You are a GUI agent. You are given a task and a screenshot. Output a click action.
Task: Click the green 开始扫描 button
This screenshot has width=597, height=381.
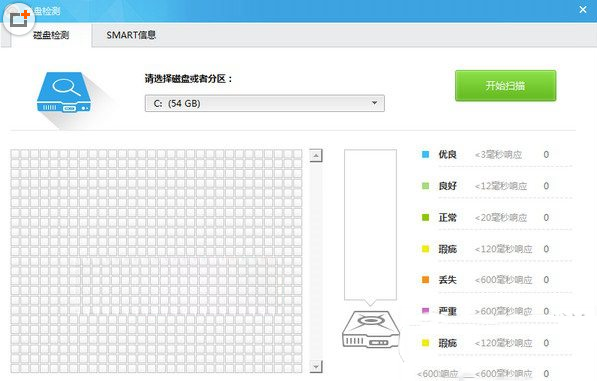coord(505,86)
